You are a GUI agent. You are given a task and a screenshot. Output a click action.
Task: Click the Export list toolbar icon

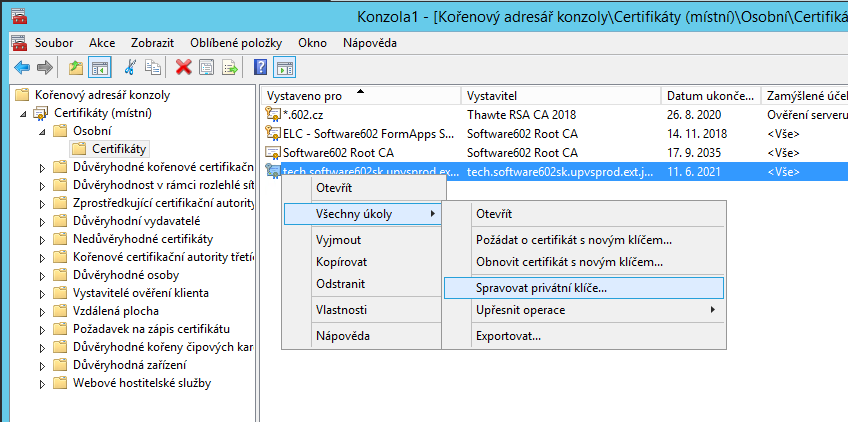tap(230, 68)
